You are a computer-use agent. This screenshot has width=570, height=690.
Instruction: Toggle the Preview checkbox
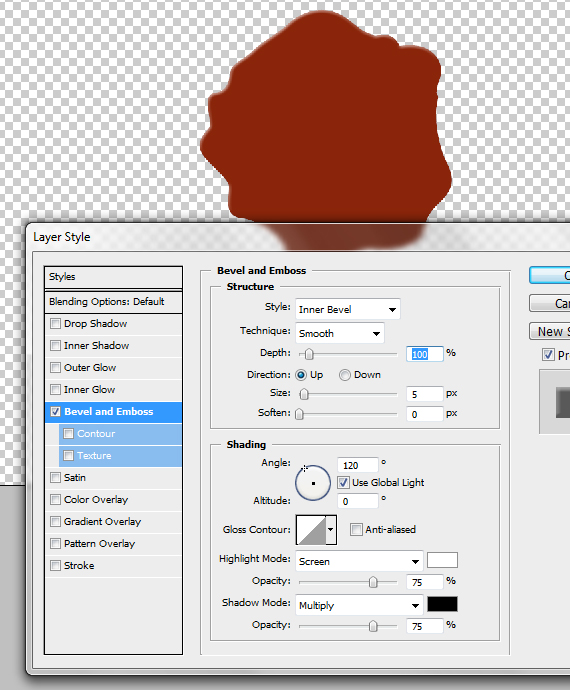pyautogui.click(x=548, y=355)
